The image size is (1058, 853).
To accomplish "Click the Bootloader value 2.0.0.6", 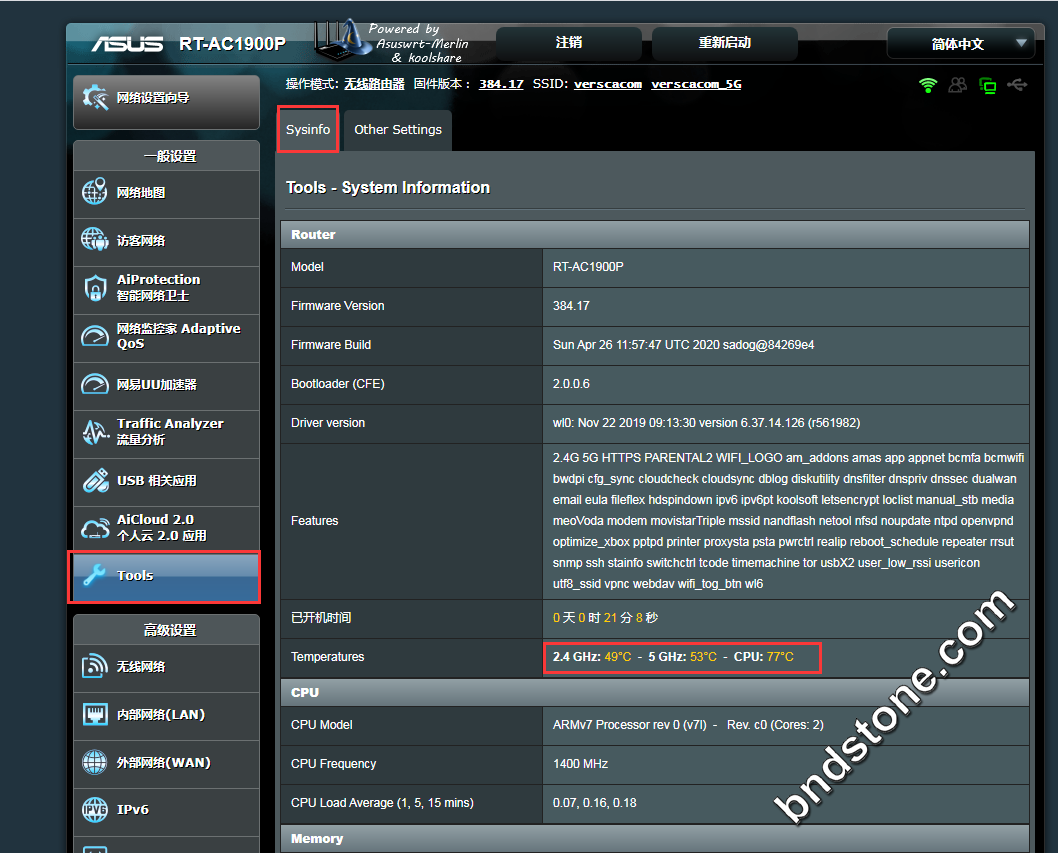I will click(x=571, y=384).
